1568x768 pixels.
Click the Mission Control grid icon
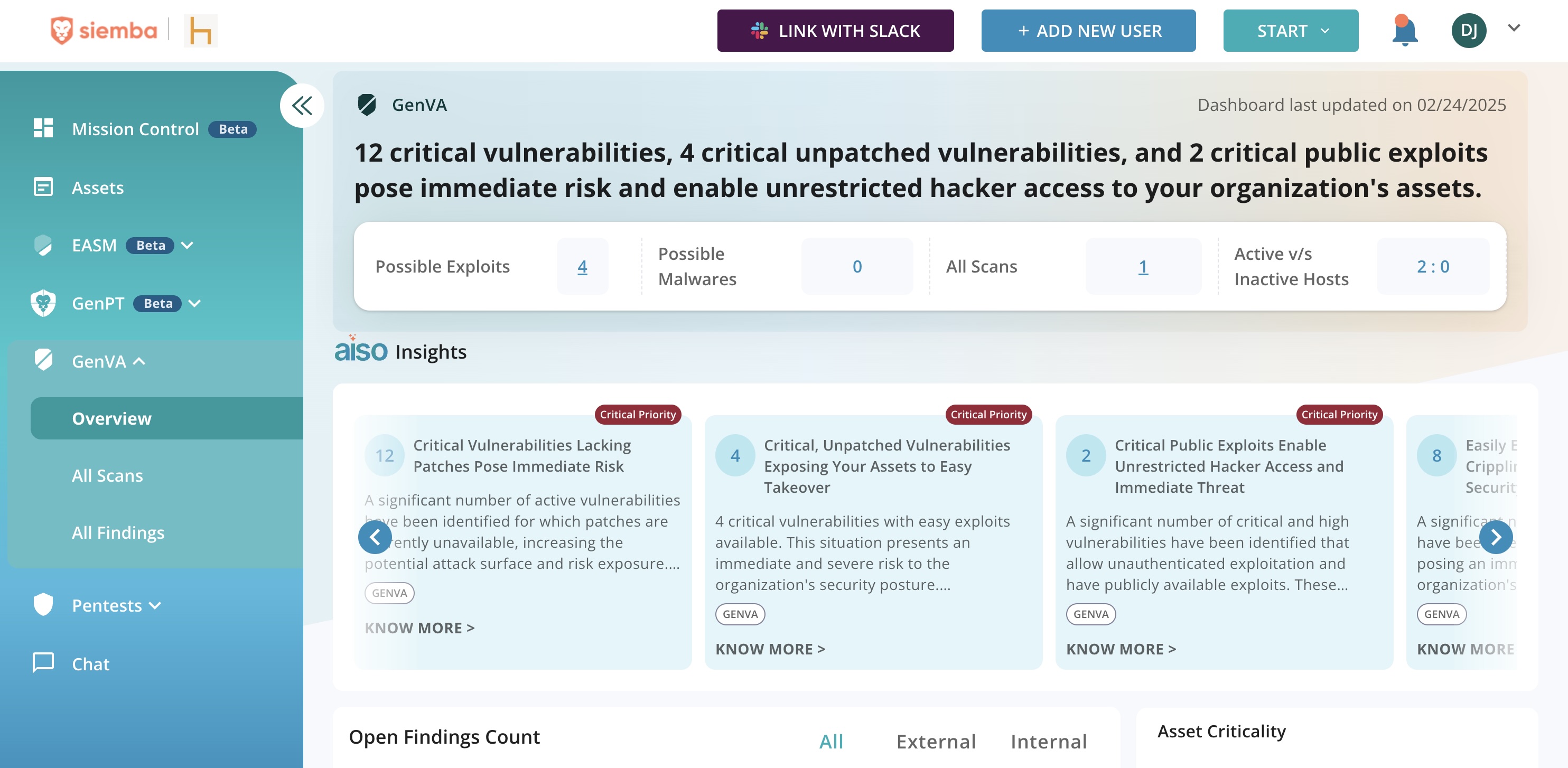(43, 128)
